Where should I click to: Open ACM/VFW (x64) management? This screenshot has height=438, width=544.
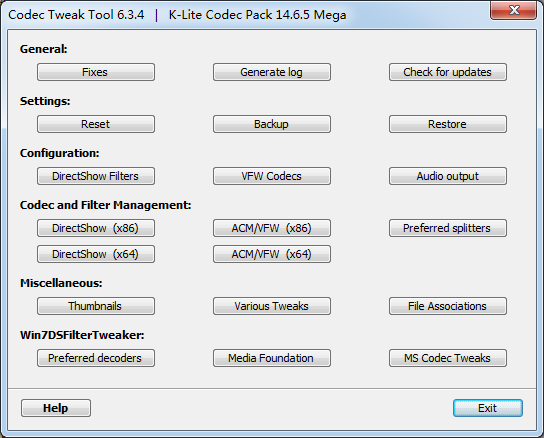(272, 254)
